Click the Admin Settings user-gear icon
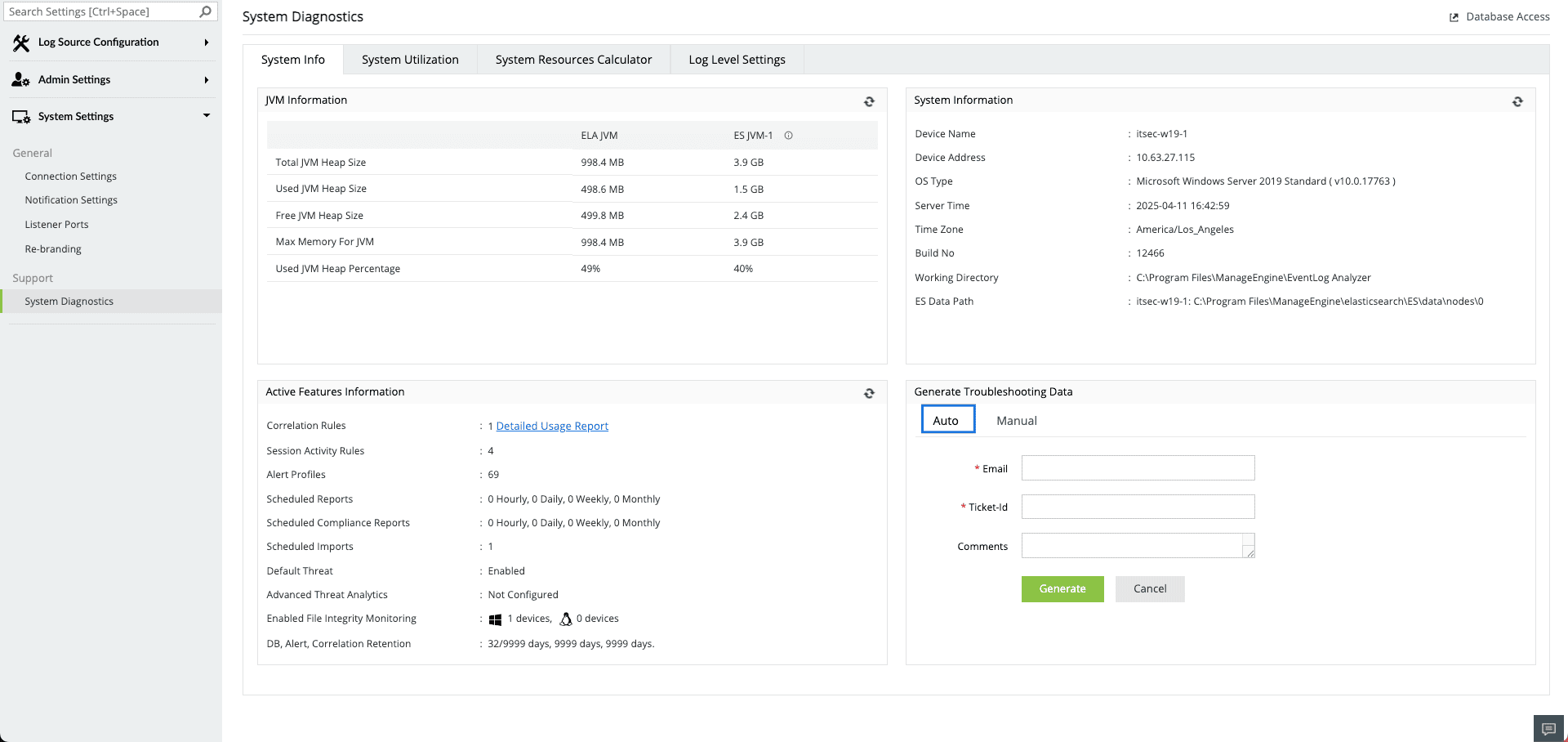This screenshot has width=1568, height=742. pyautogui.click(x=20, y=79)
